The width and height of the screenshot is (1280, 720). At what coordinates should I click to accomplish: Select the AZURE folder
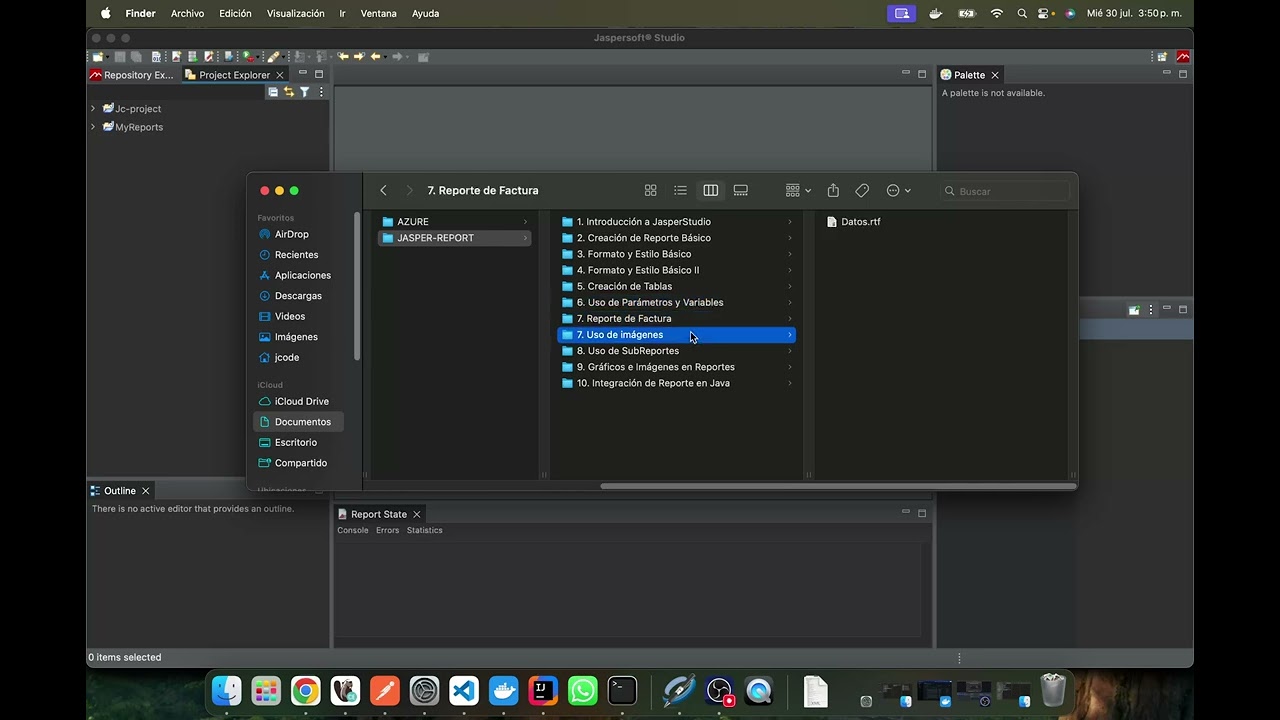(x=455, y=222)
